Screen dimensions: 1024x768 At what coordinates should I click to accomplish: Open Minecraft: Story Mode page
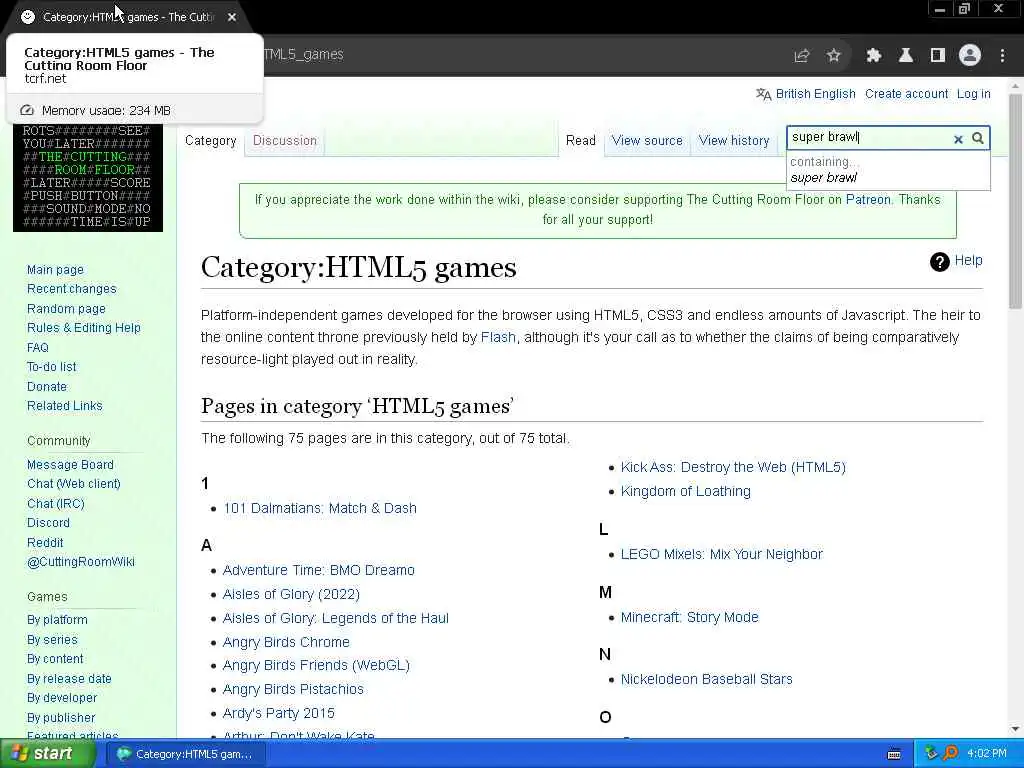pyautogui.click(x=690, y=617)
